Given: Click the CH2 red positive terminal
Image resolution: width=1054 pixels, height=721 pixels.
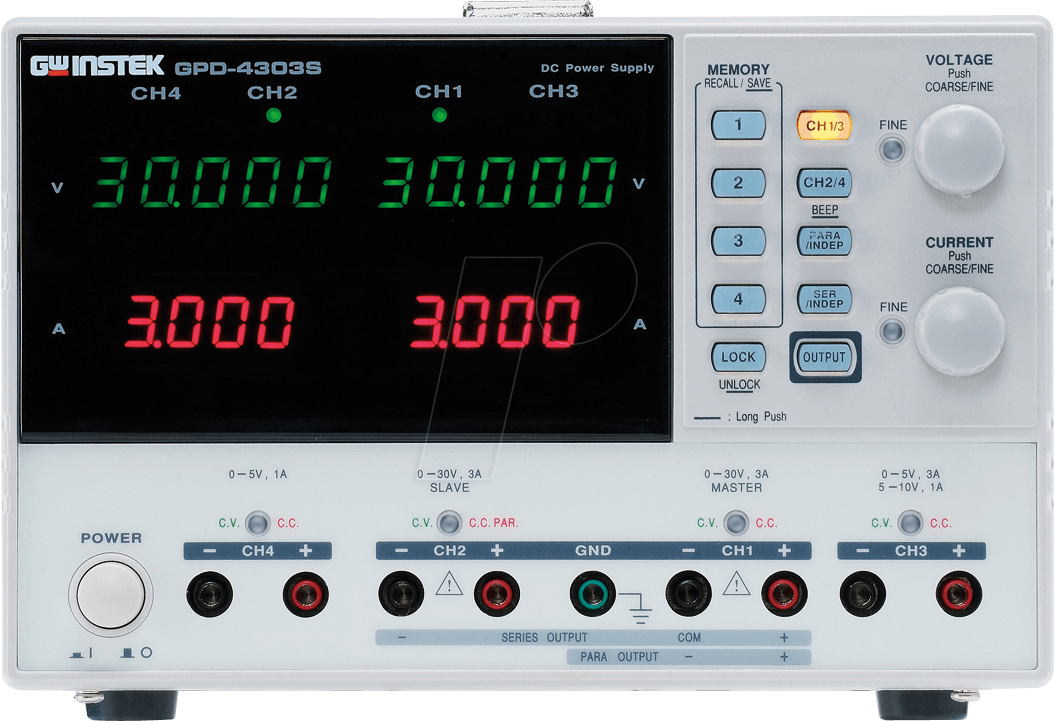Looking at the screenshot, I should [x=497, y=595].
